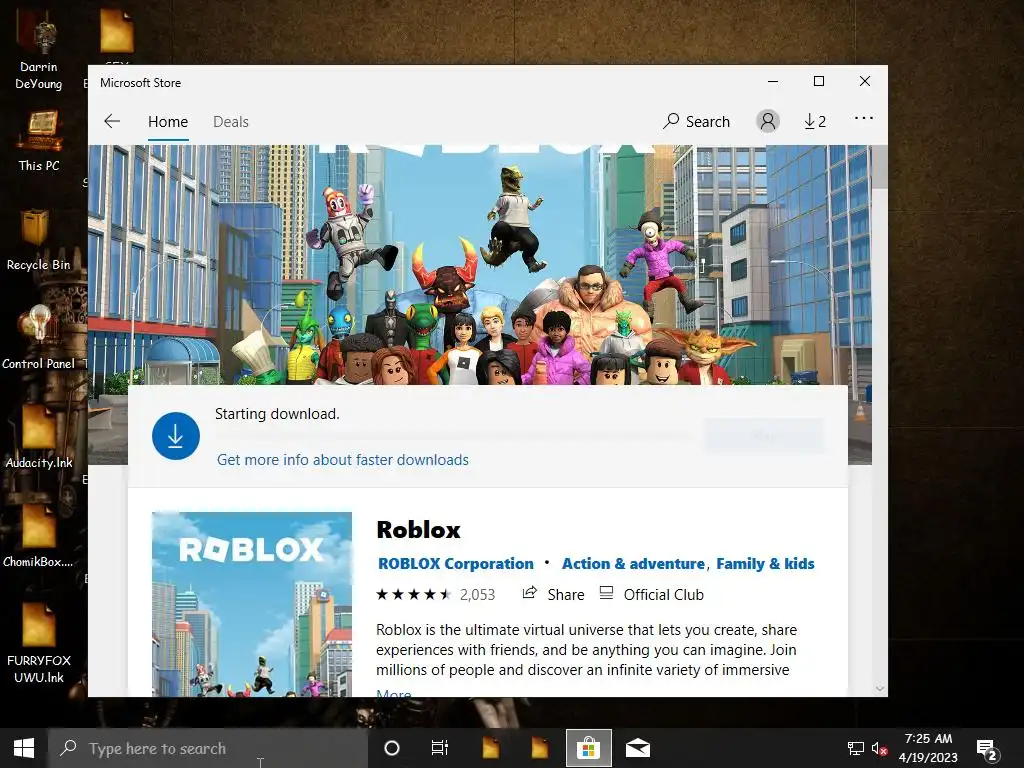Click the Microsoft Store taskbar icon
The image size is (1024, 768).
click(588, 748)
